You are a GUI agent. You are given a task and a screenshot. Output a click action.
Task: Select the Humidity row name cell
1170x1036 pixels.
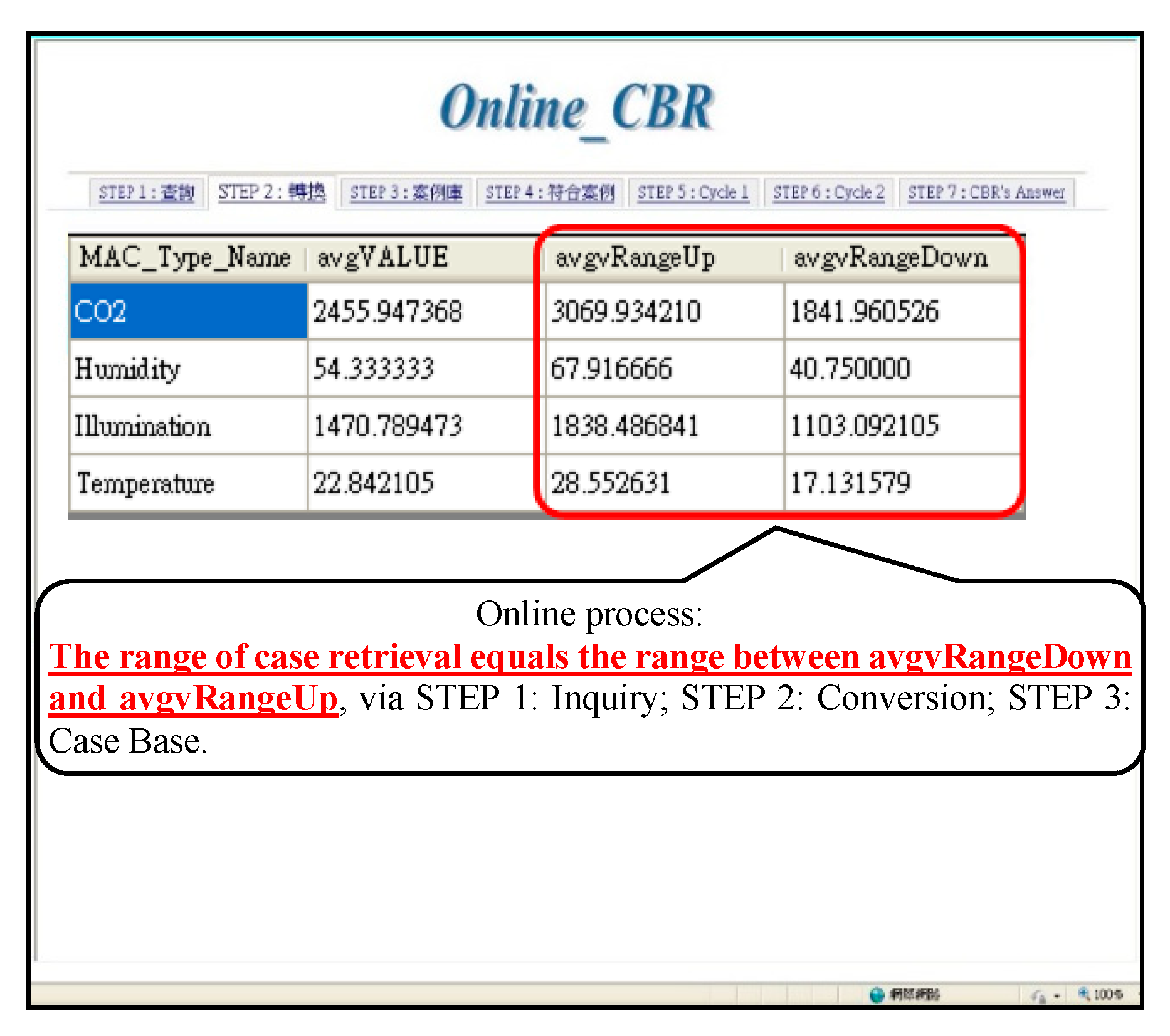(x=189, y=369)
